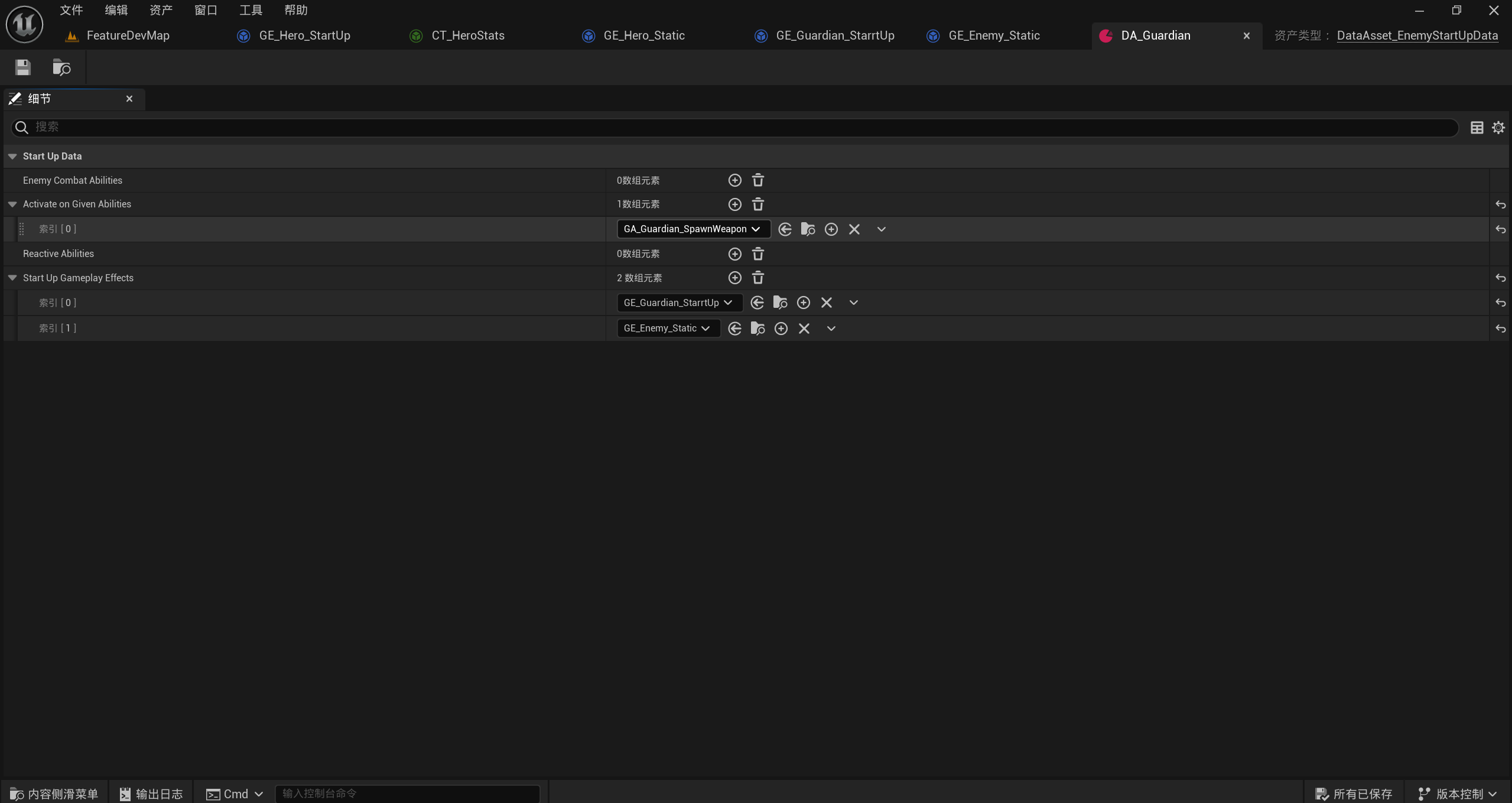This screenshot has width=1512, height=803.
Task: Add element to Activate on Given Abilities
Action: [734, 204]
